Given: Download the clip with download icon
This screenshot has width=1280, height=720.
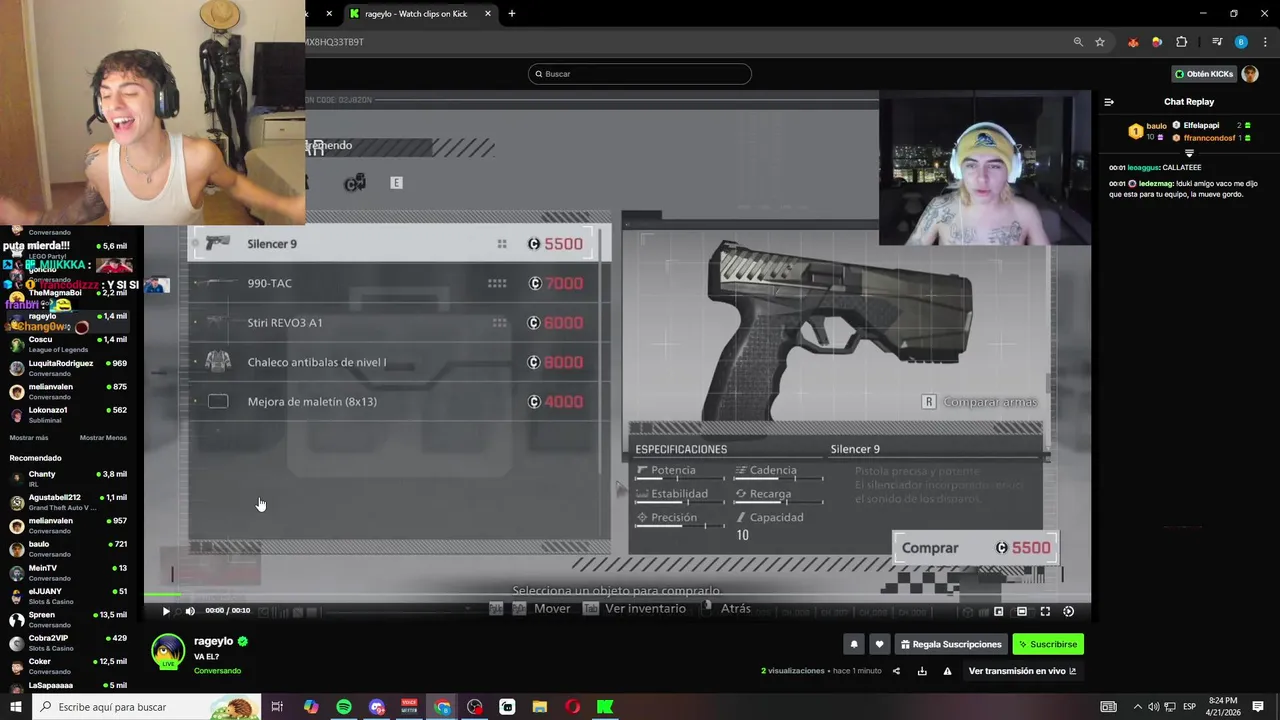Looking at the screenshot, I should tap(922, 671).
